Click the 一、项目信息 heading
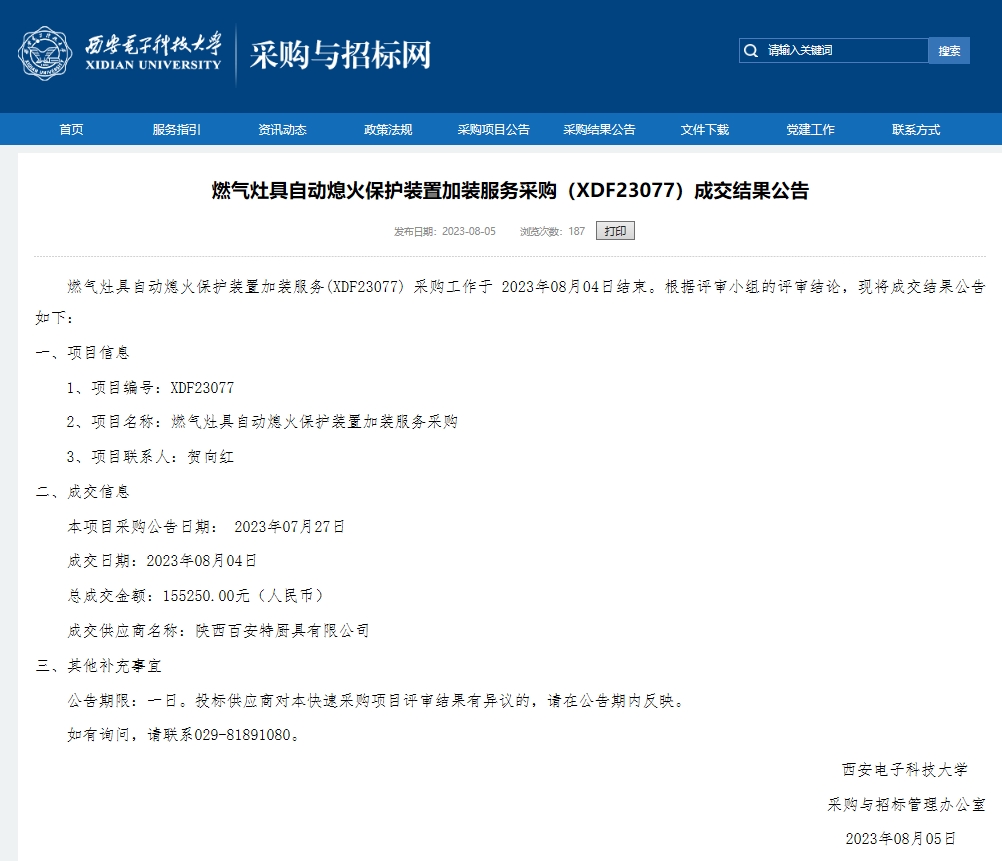1002x861 pixels. 82,352
